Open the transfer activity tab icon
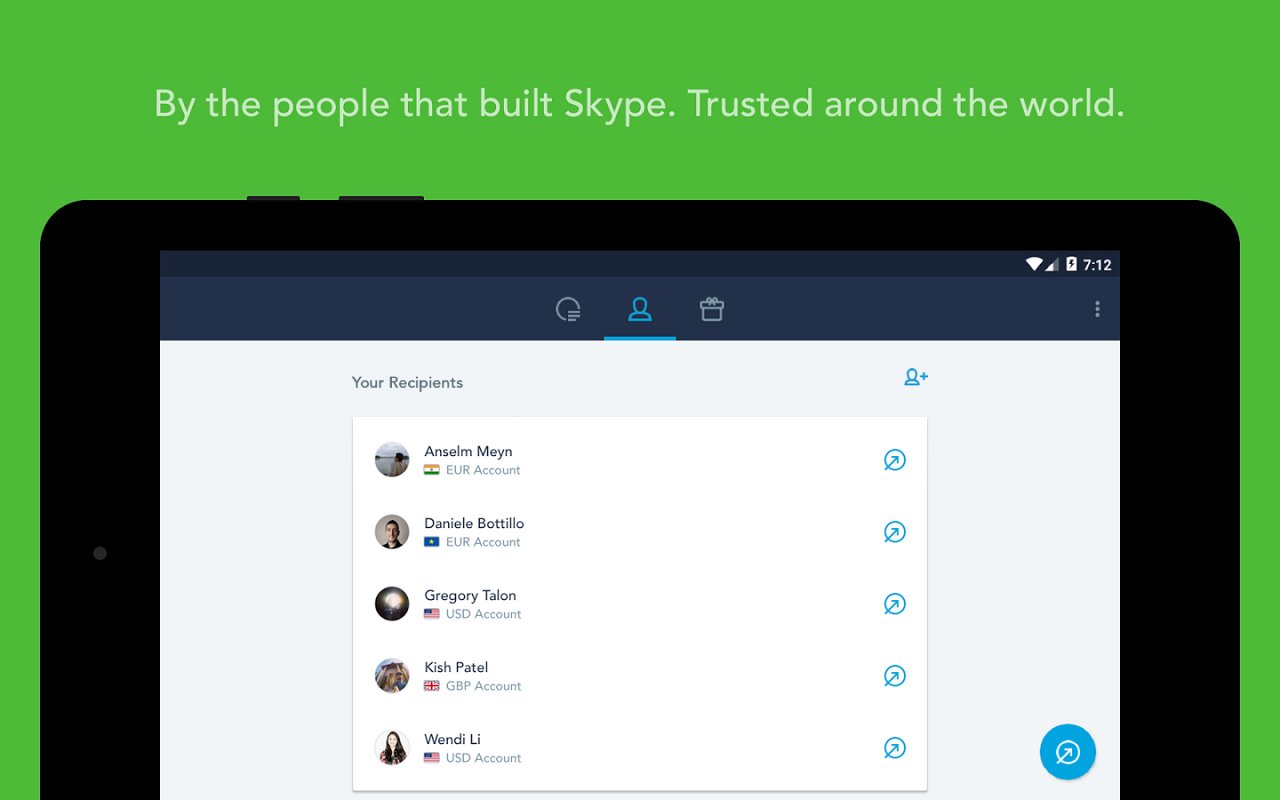This screenshot has height=800, width=1280. pyautogui.click(x=568, y=309)
